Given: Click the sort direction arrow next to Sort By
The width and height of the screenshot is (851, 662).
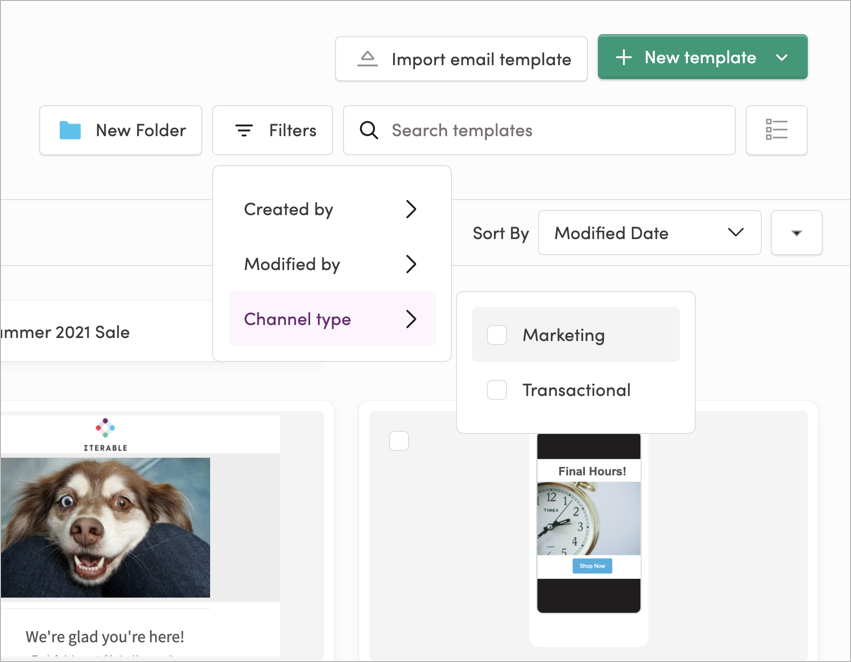Looking at the screenshot, I should (x=796, y=232).
